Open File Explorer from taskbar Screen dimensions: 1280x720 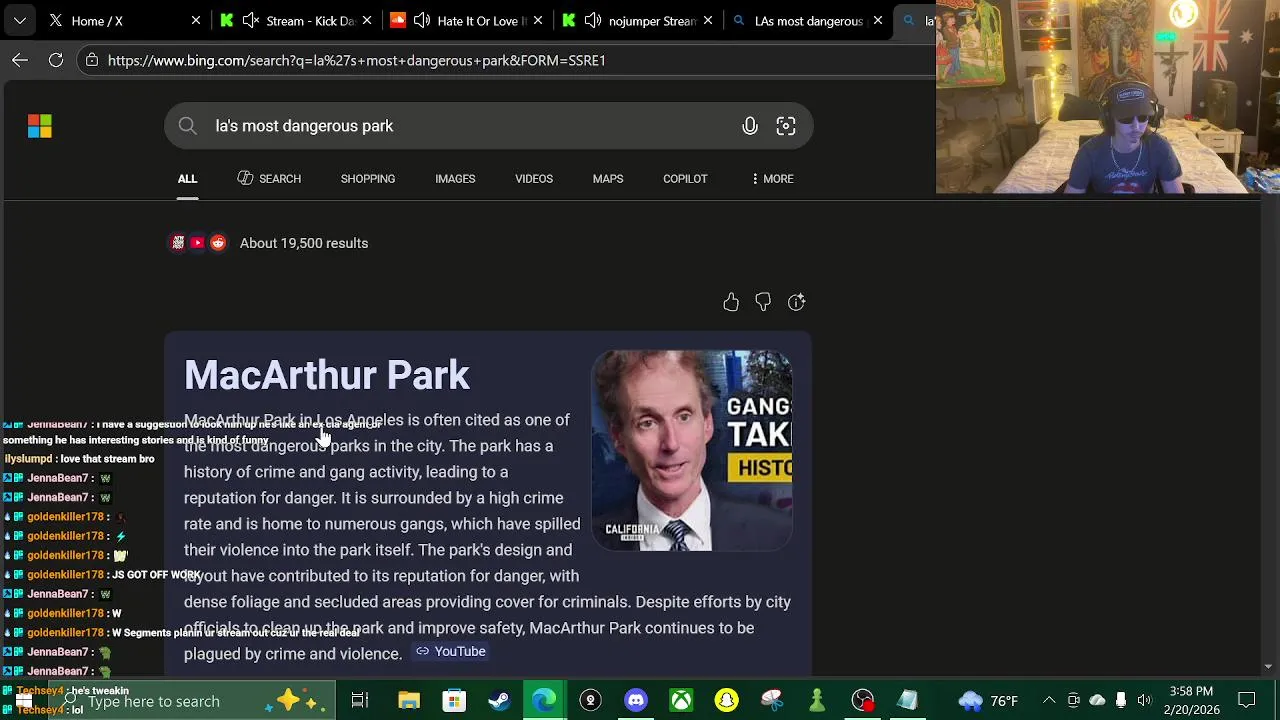409,701
